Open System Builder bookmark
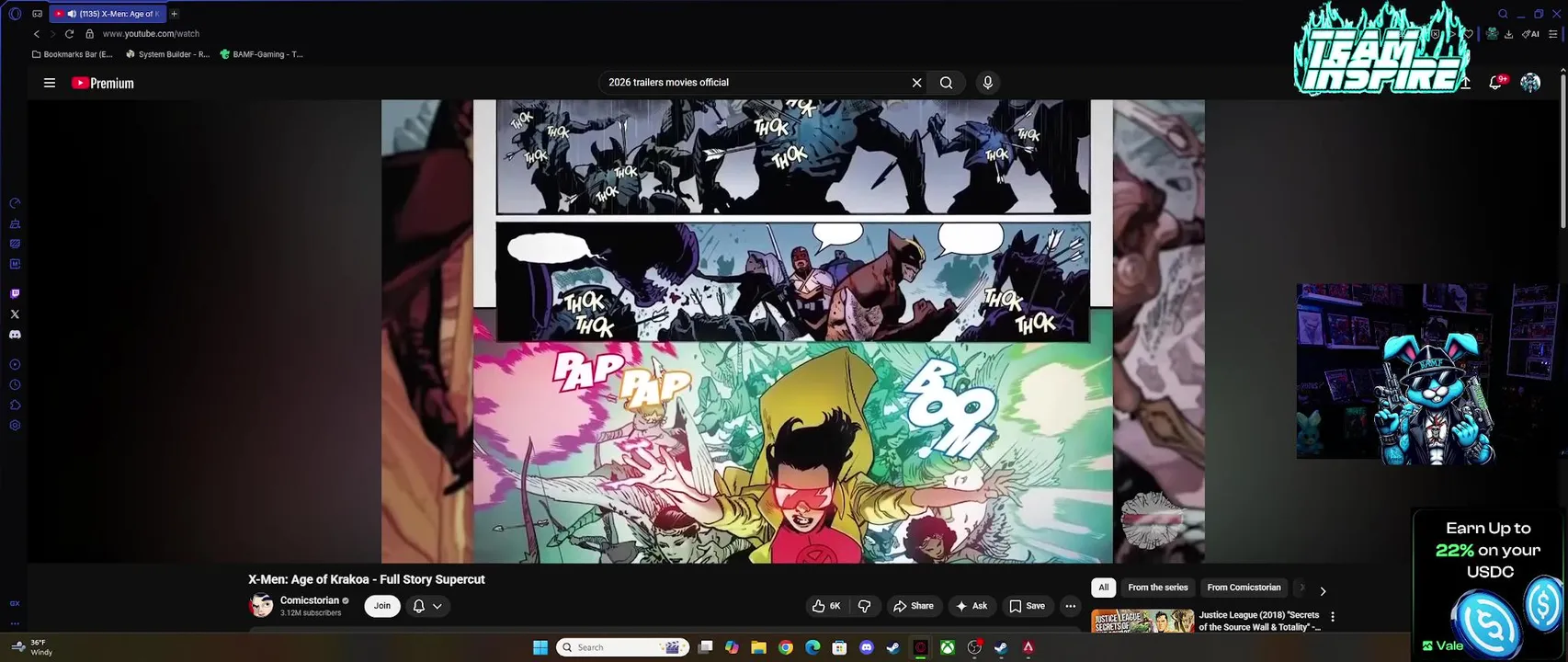1568x662 pixels. [x=167, y=54]
